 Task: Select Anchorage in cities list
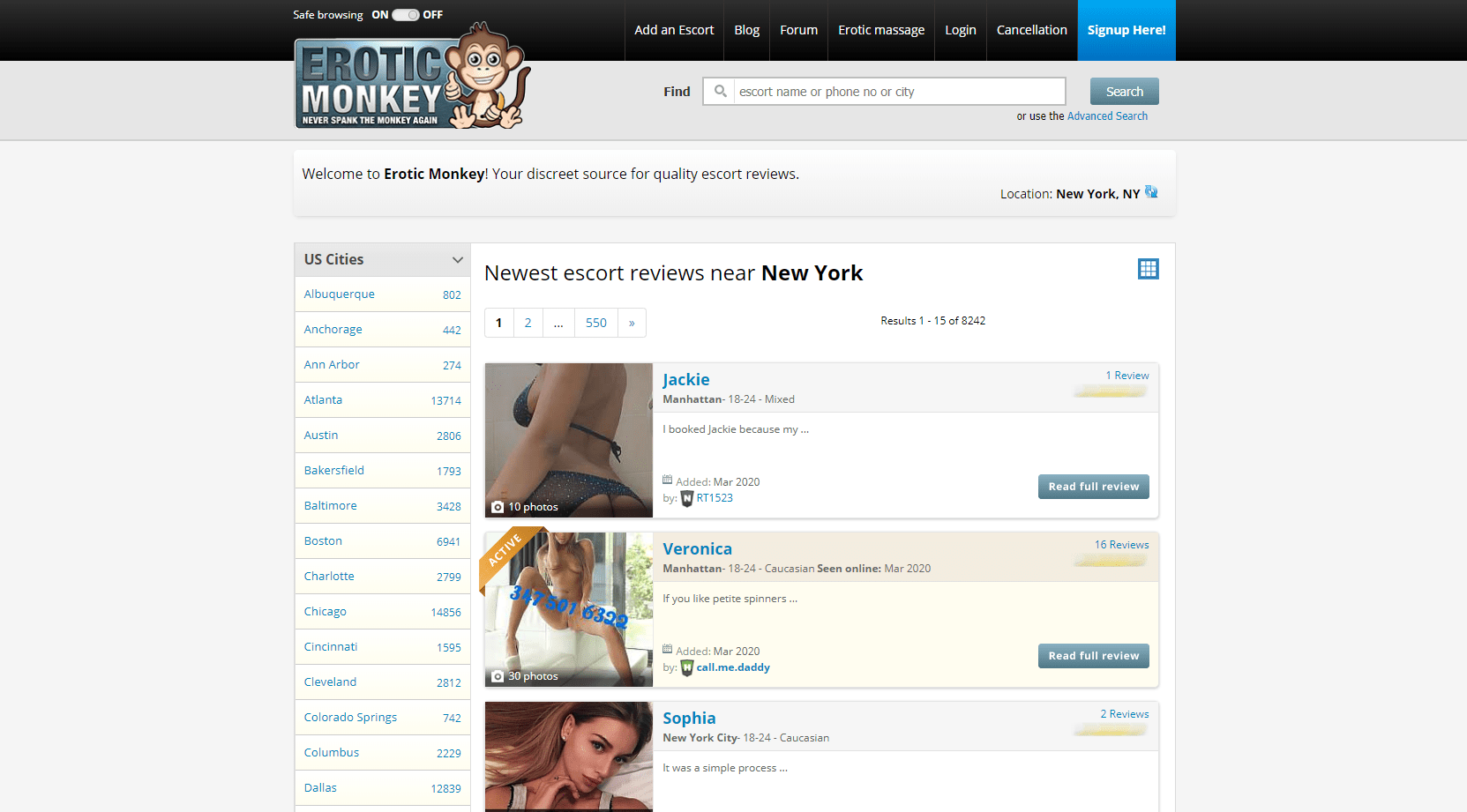[383, 330]
